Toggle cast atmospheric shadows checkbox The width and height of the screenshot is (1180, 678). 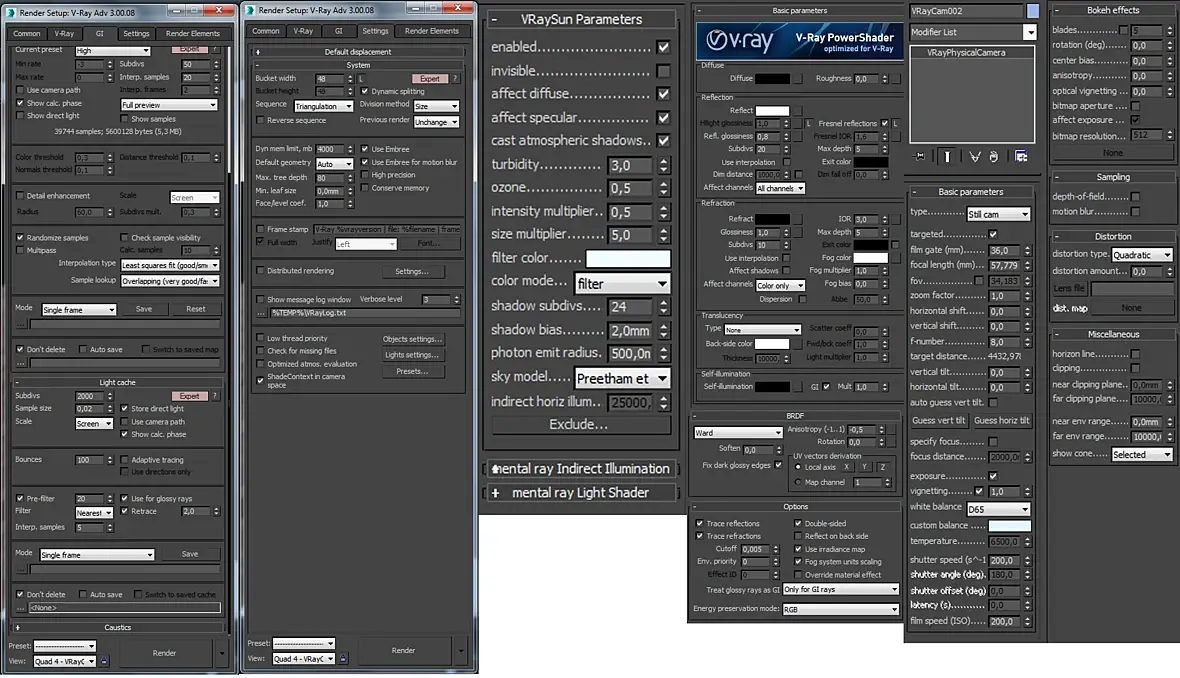[663, 141]
